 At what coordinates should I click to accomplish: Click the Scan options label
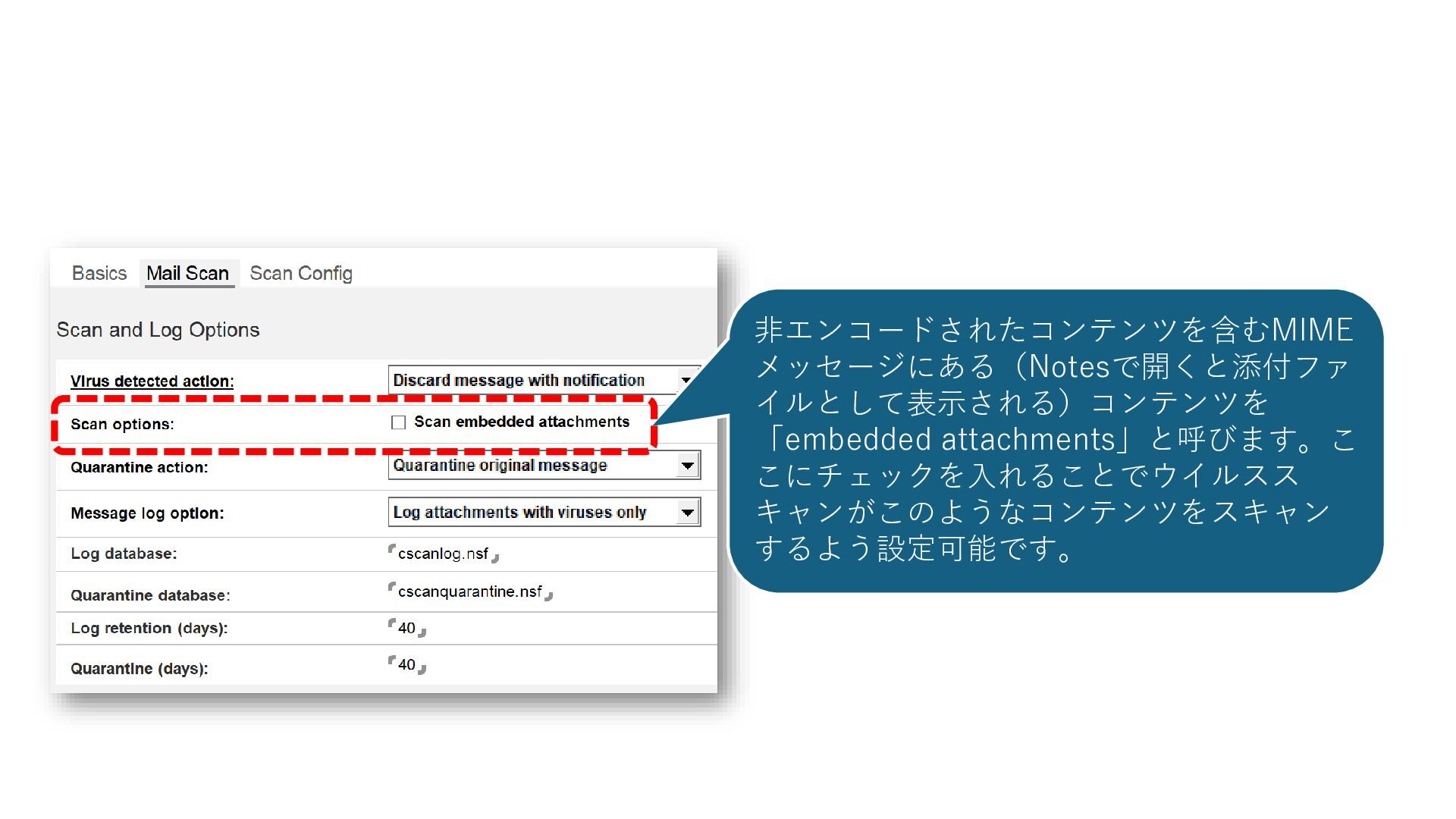[x=122, y=425]
